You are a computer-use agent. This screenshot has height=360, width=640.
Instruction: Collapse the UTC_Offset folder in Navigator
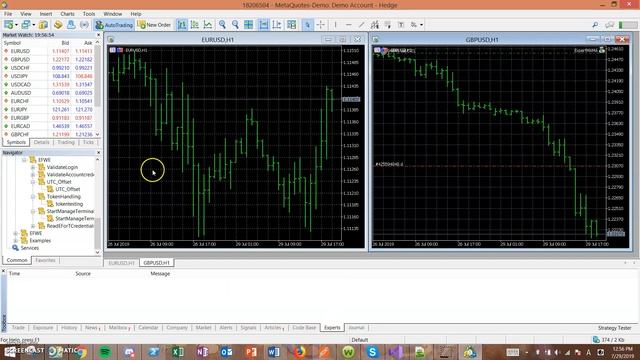[33, 182]
